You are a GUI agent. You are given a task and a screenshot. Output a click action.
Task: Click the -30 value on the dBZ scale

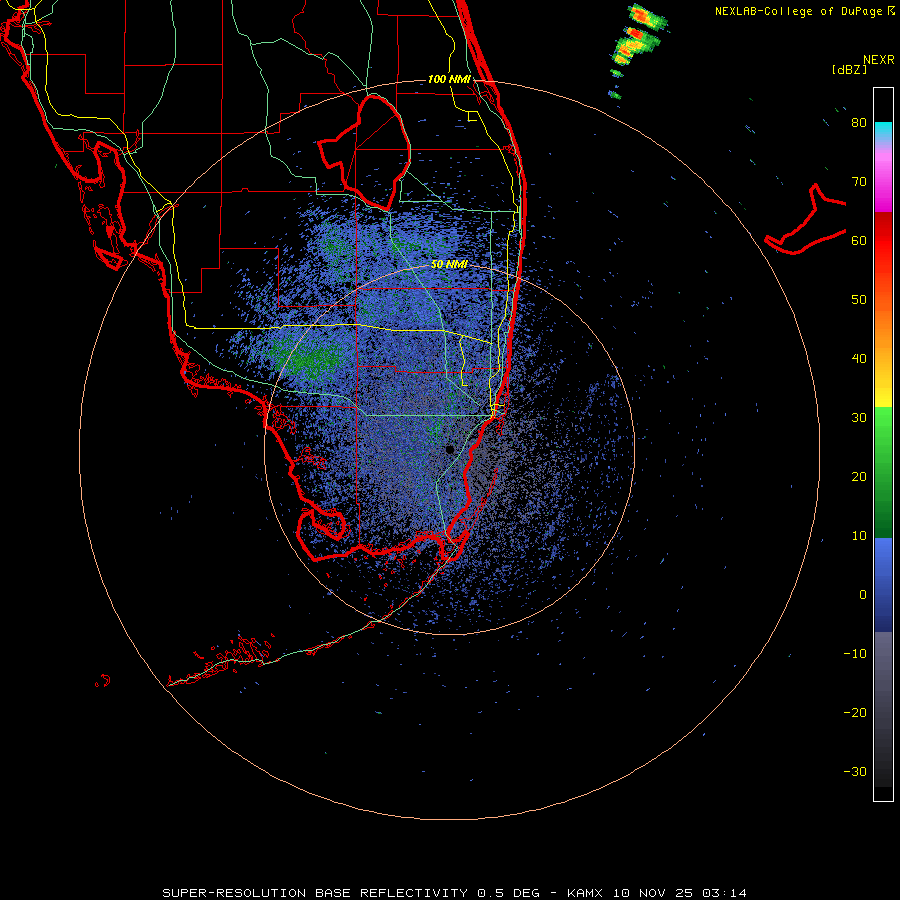pyautogui.click(x=855, y=772)
